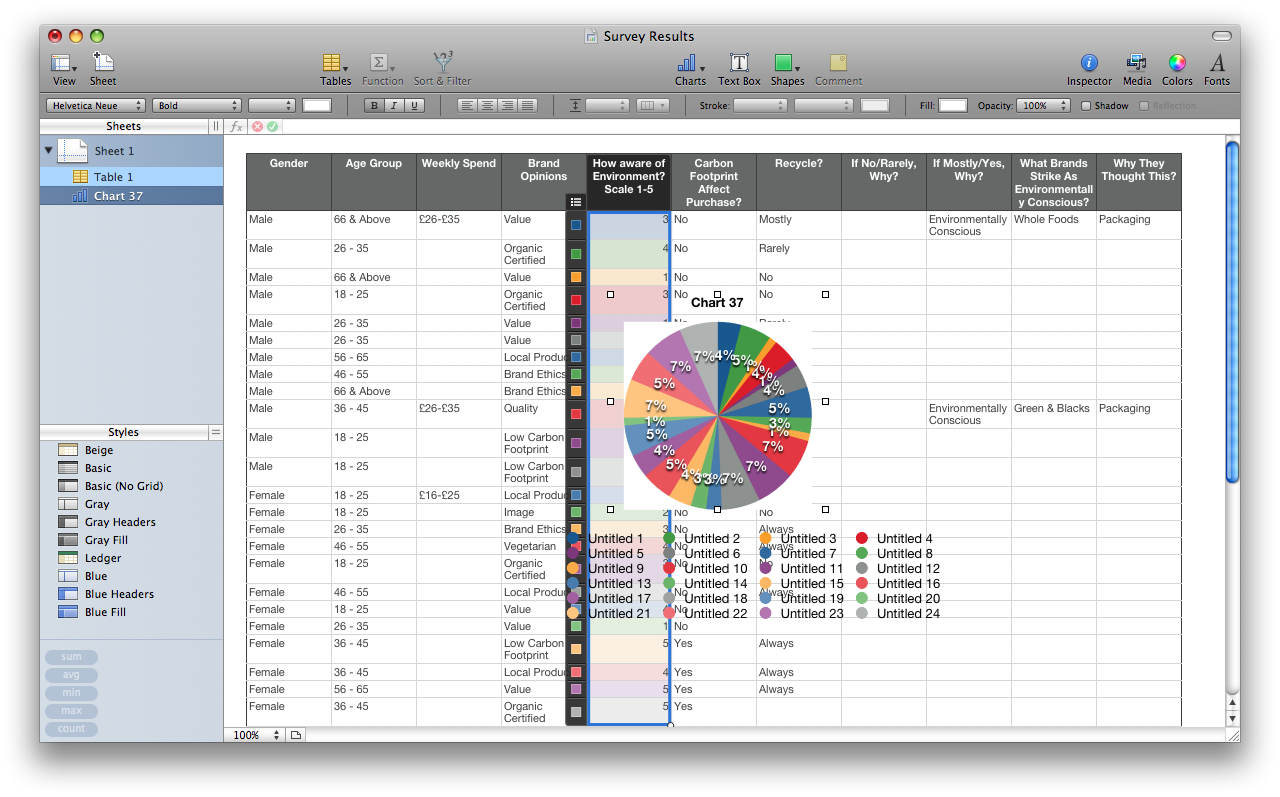Apply the Beige table style
1280x797 pixels.
[99, 450]
